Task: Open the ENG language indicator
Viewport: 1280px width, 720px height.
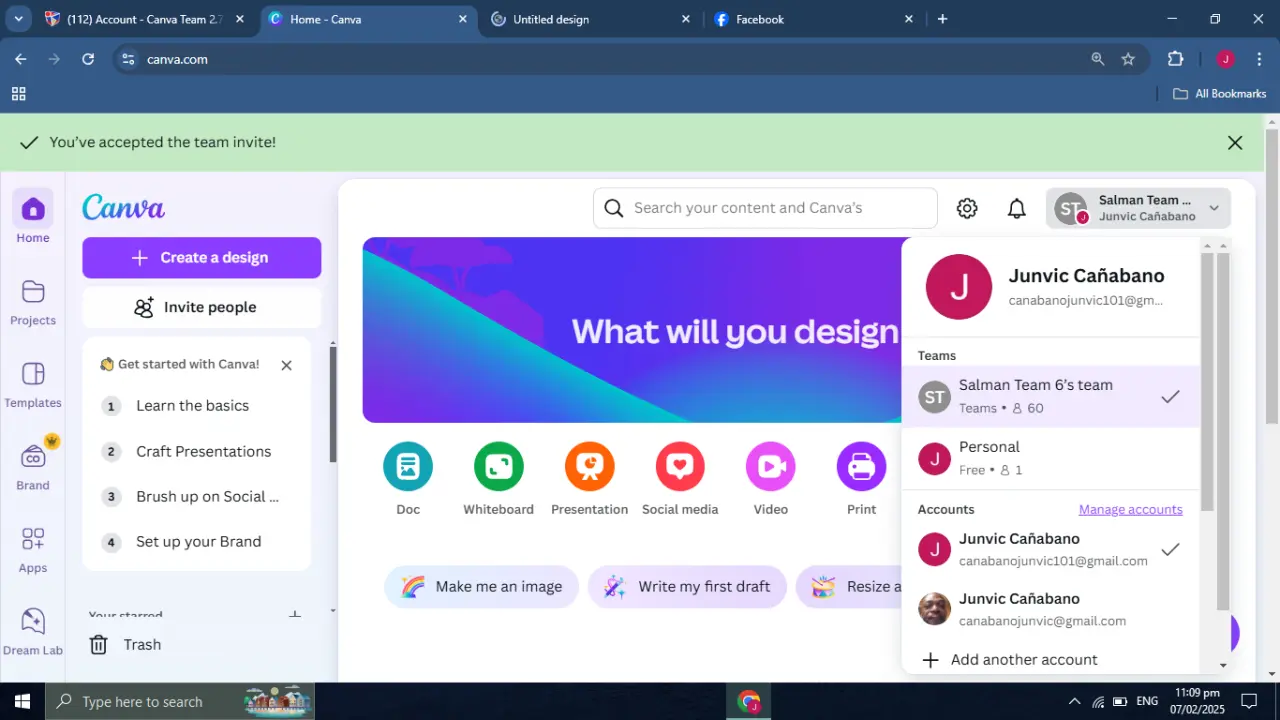Action: click(x=1148, y=701)
